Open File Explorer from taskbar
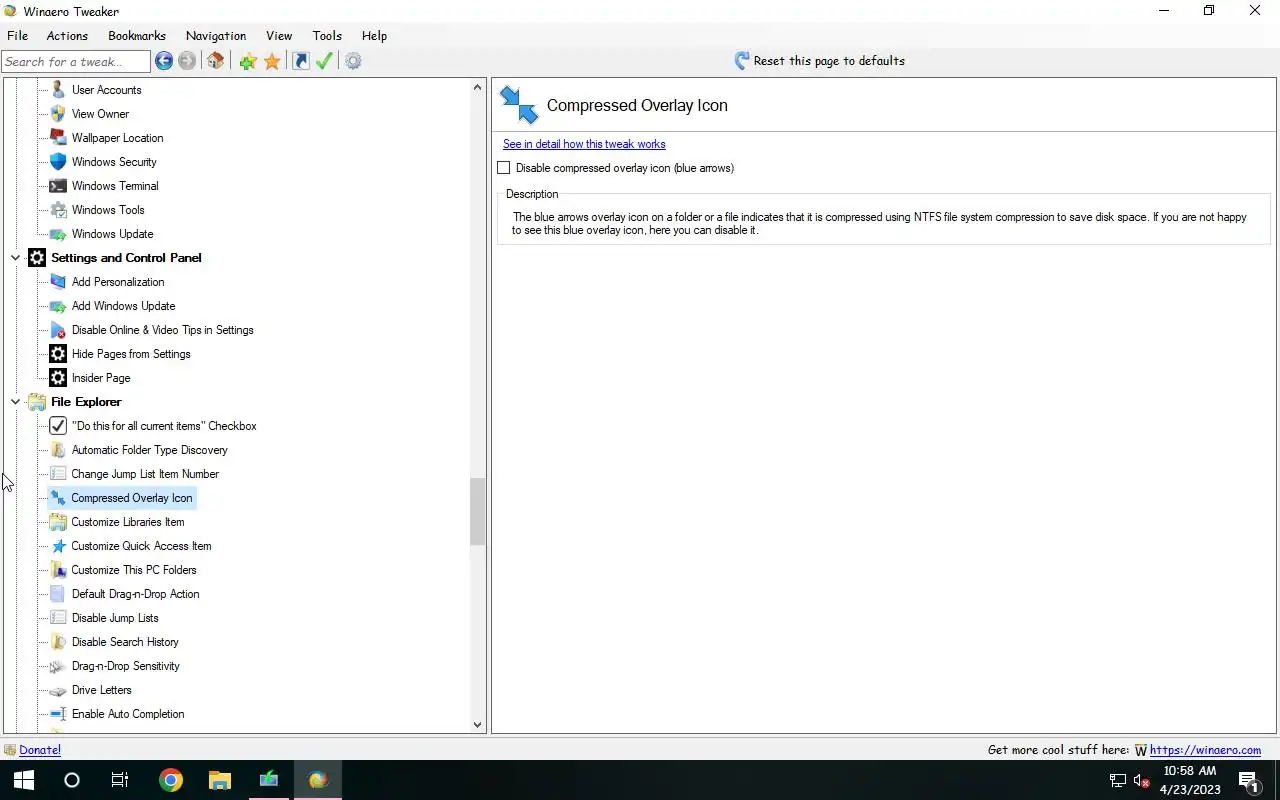This screenshot has height=800, width=1280. click(220, 780)
